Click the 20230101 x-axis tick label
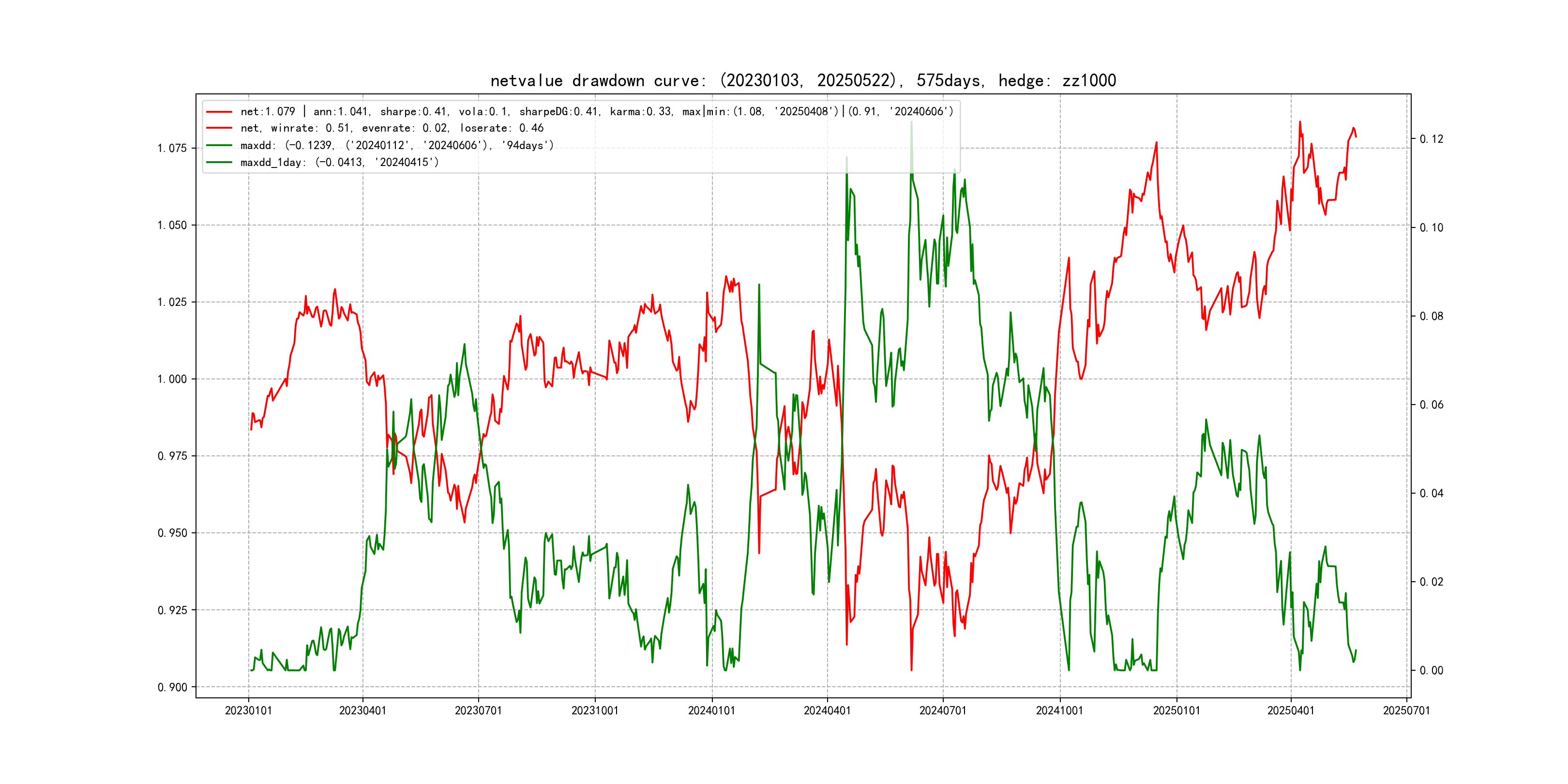1568x784 pixels. [248, 710]
